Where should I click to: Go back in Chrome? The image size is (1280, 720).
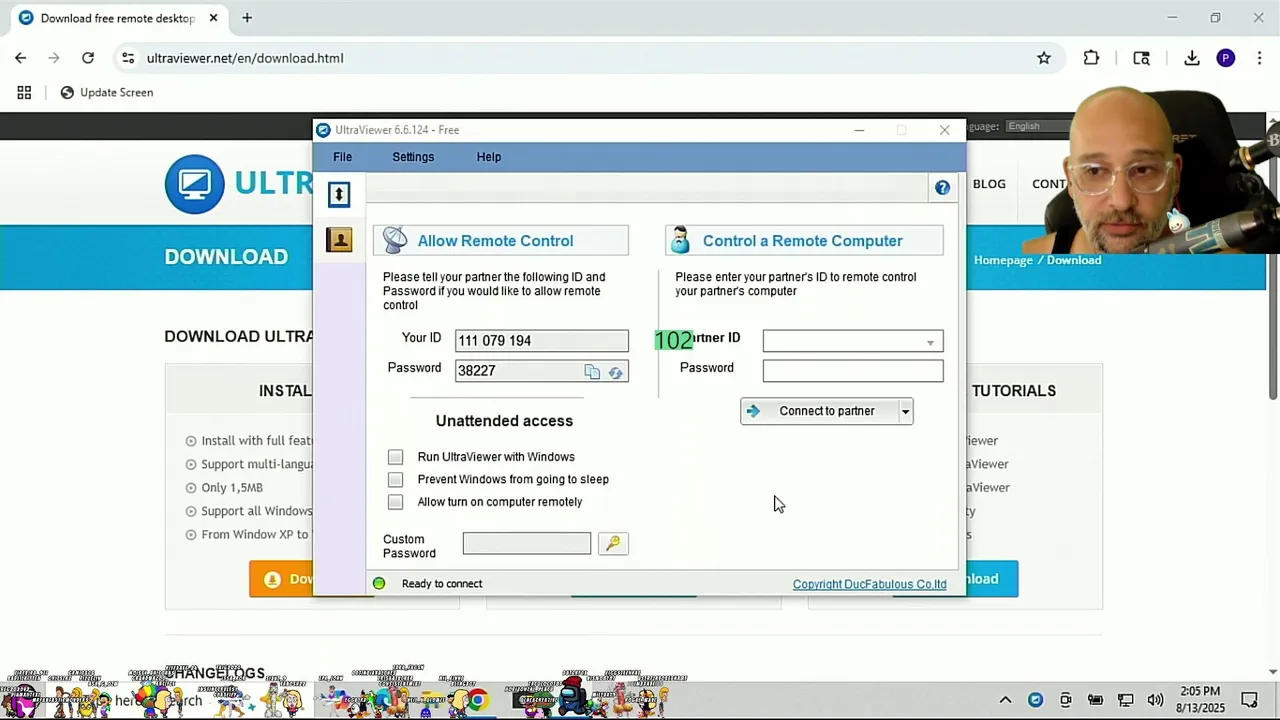pos(20,58)
